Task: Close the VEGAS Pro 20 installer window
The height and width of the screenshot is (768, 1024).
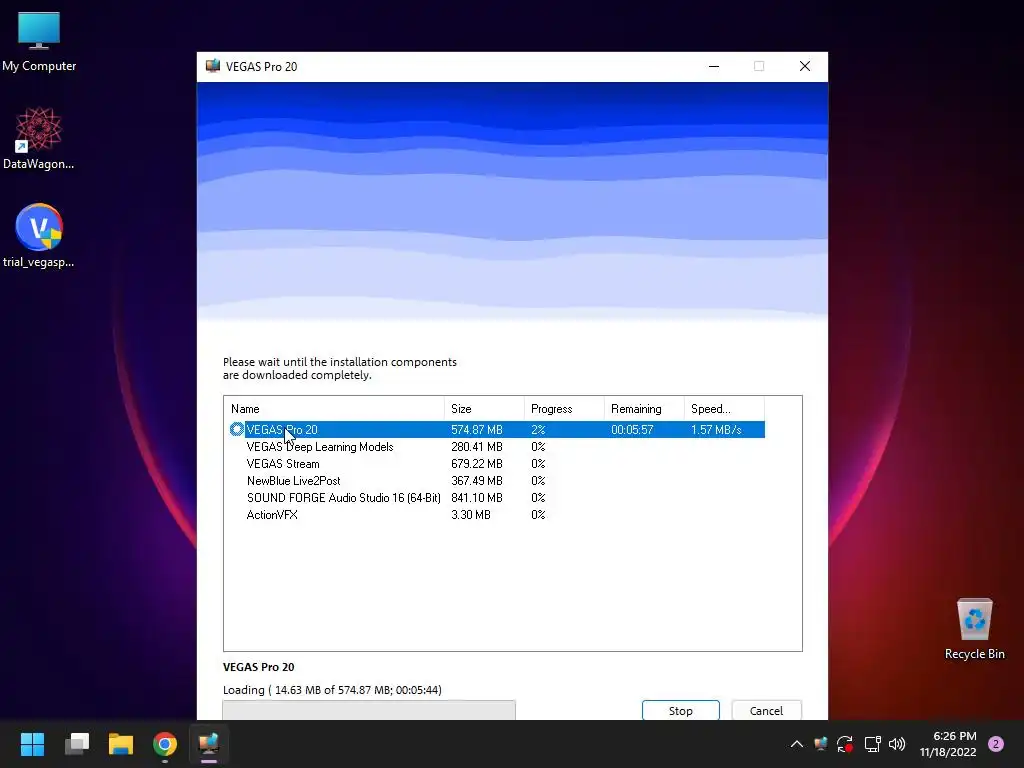Action: tap(805, 66)
